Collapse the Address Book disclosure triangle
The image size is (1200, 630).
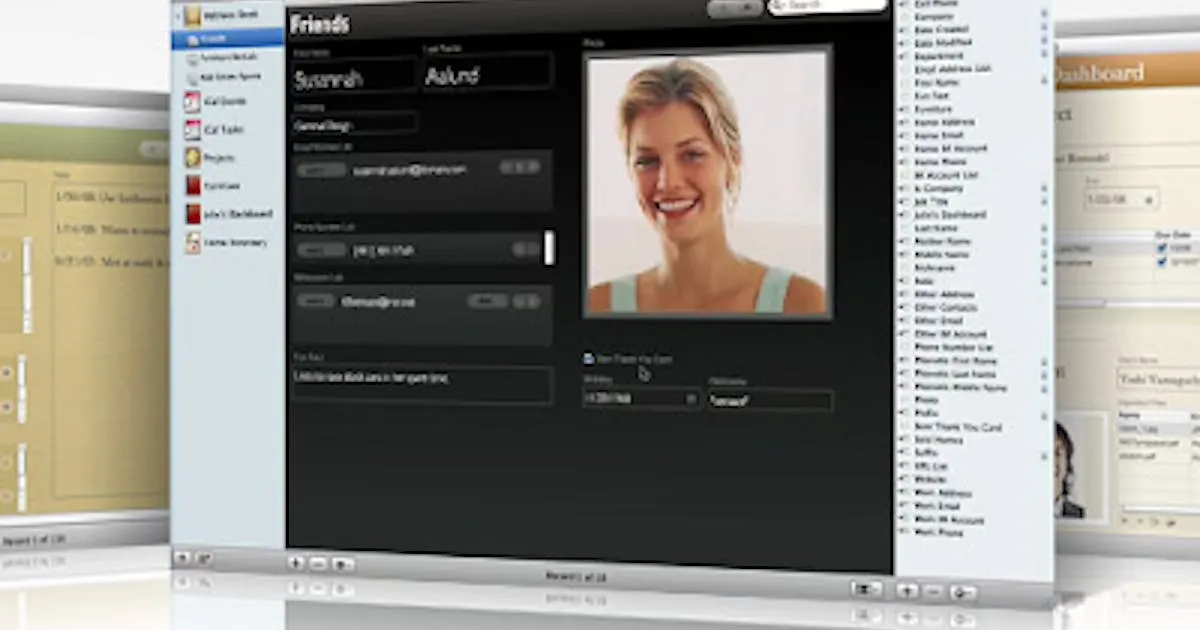click(x=179, y=16)
